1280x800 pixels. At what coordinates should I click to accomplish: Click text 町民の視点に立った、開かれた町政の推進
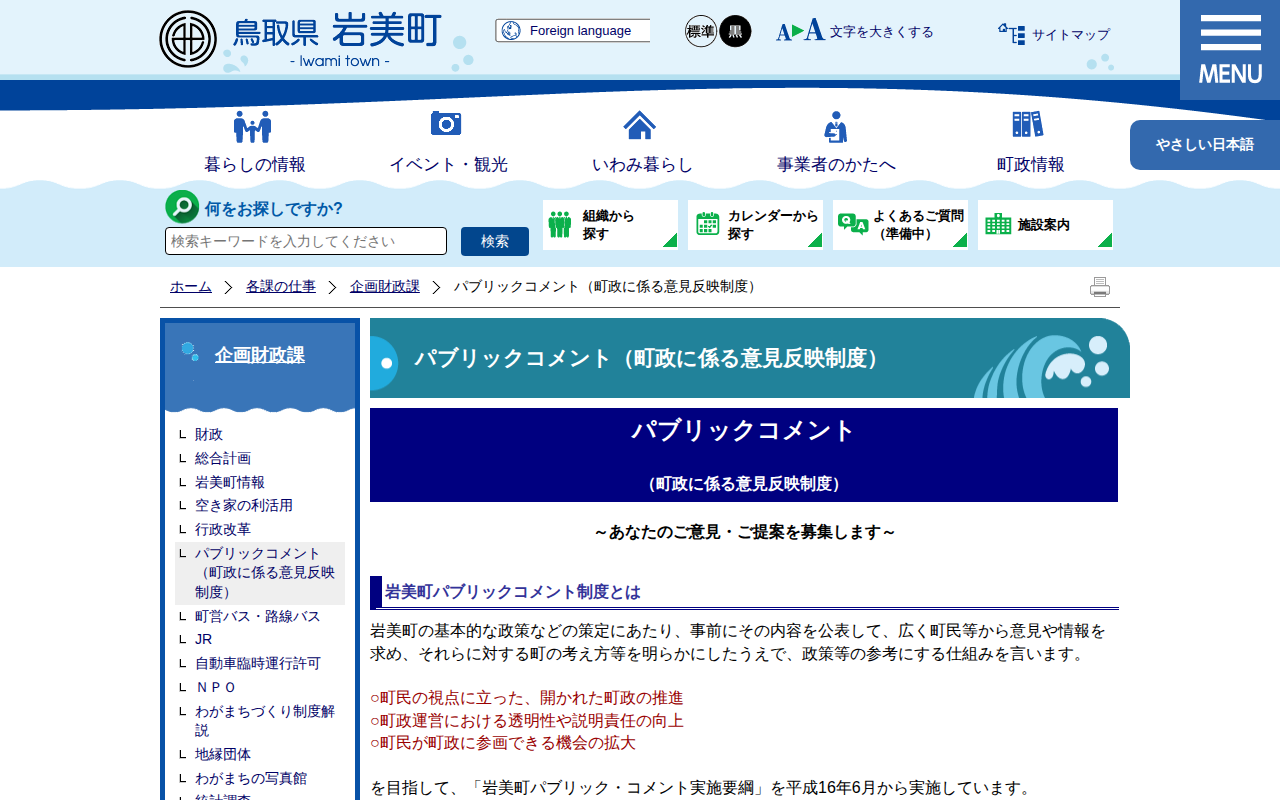coord(527,698)
